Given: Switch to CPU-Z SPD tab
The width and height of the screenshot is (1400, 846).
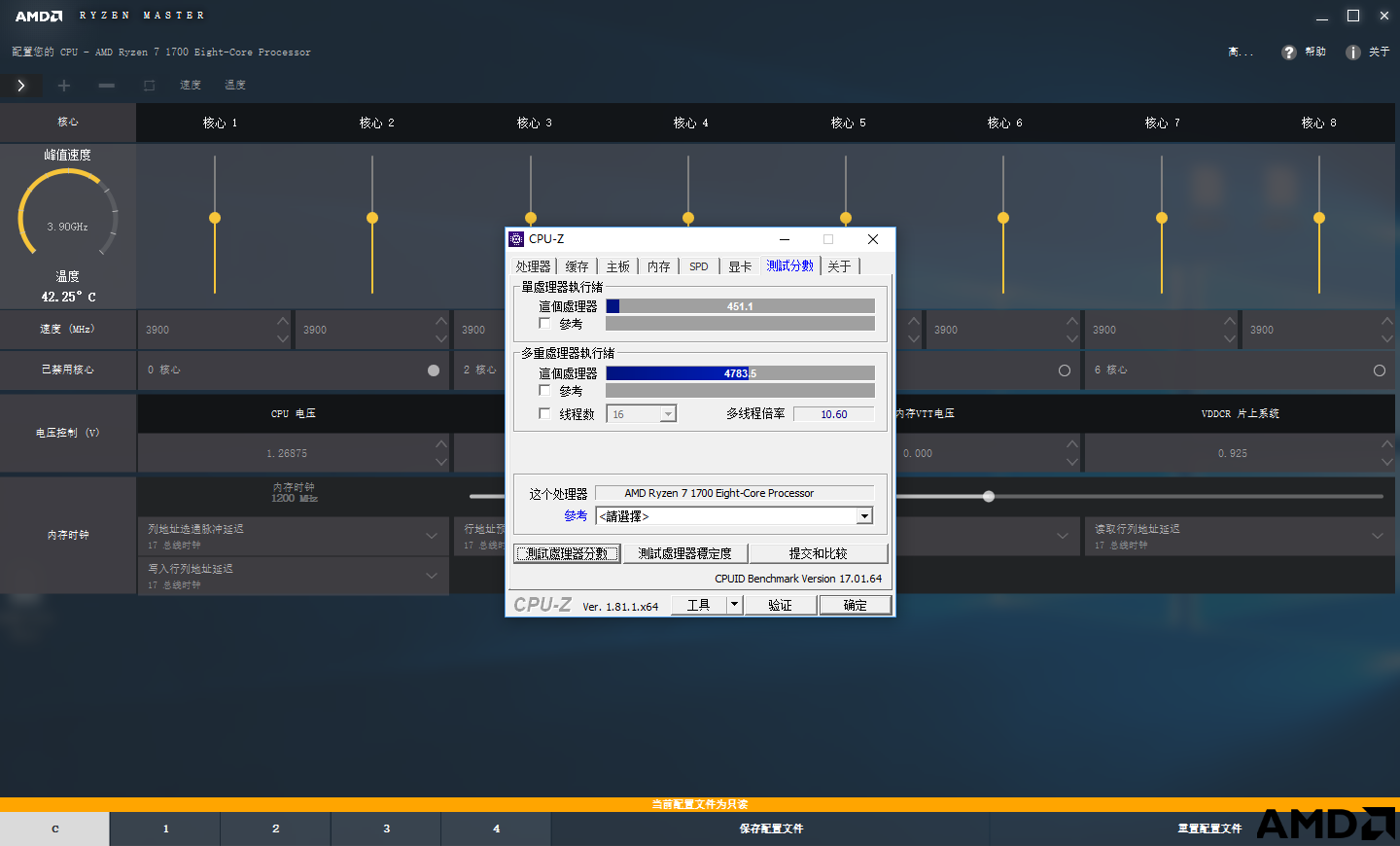Looking at the screenshot, I should [699, 266].
